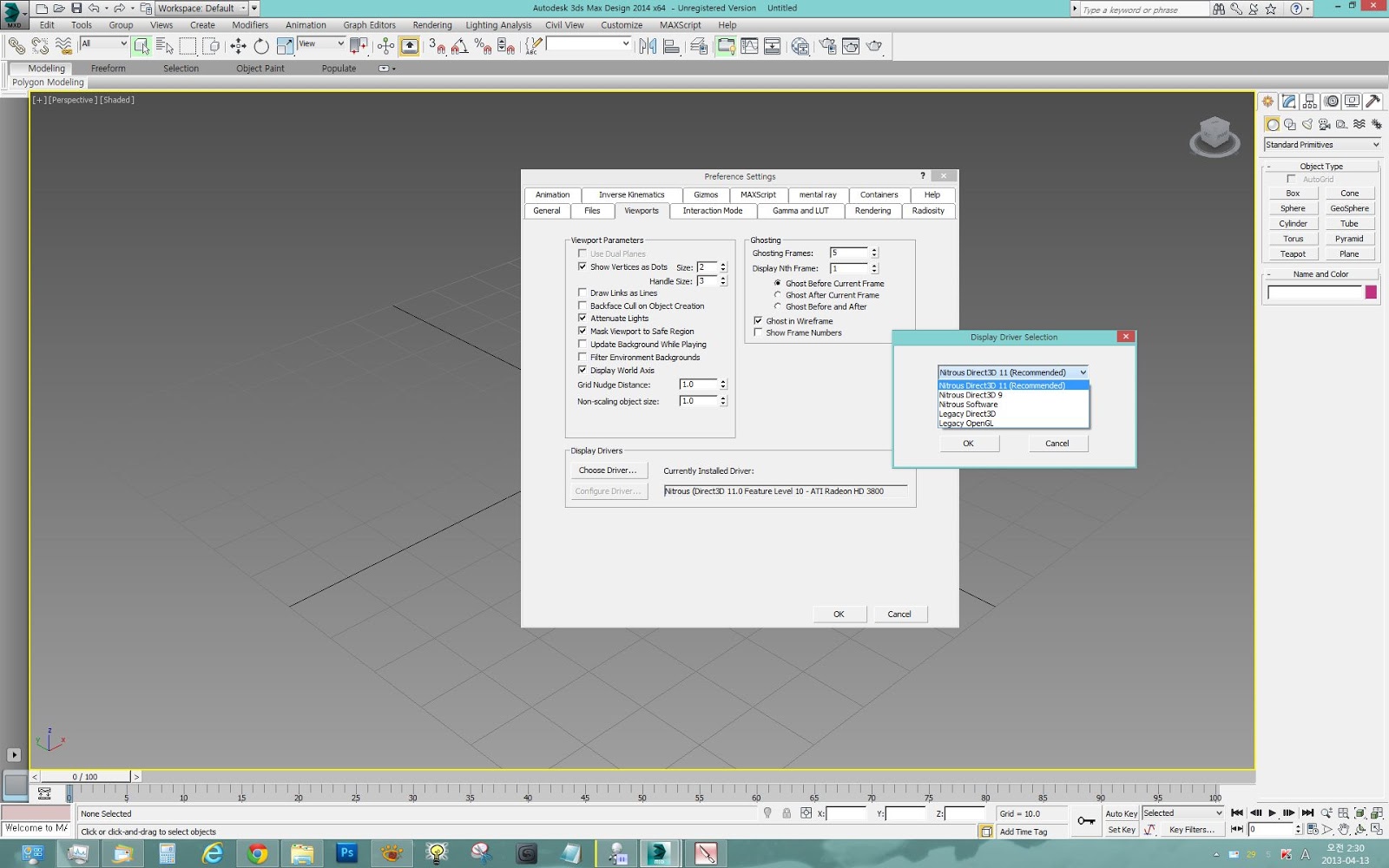
Task: Toggle the Angle Snap icon
Action: [460, 46]
